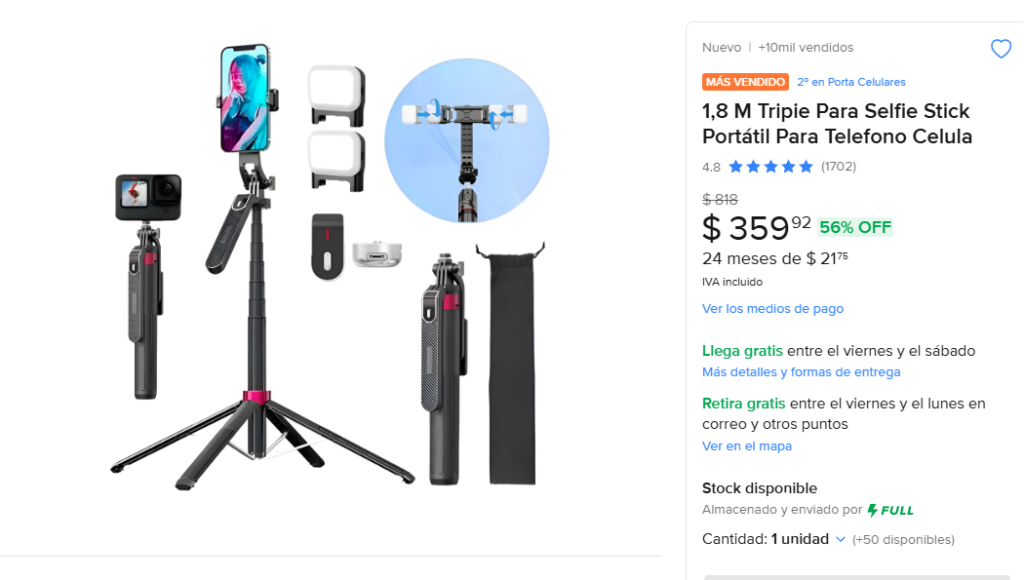Open the "Ver en el mapa" link

point(746,446)
